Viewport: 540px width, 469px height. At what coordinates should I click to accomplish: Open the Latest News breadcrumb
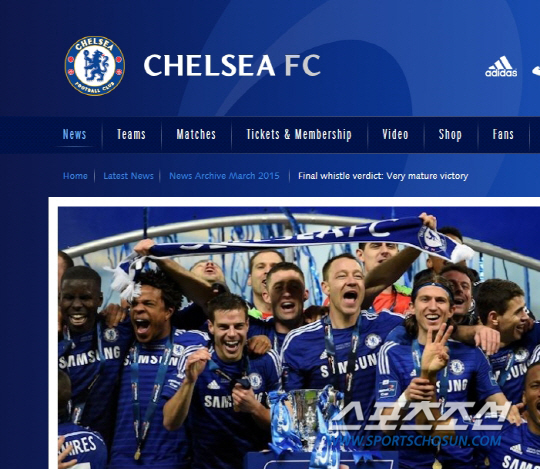(x=128, y=176)
